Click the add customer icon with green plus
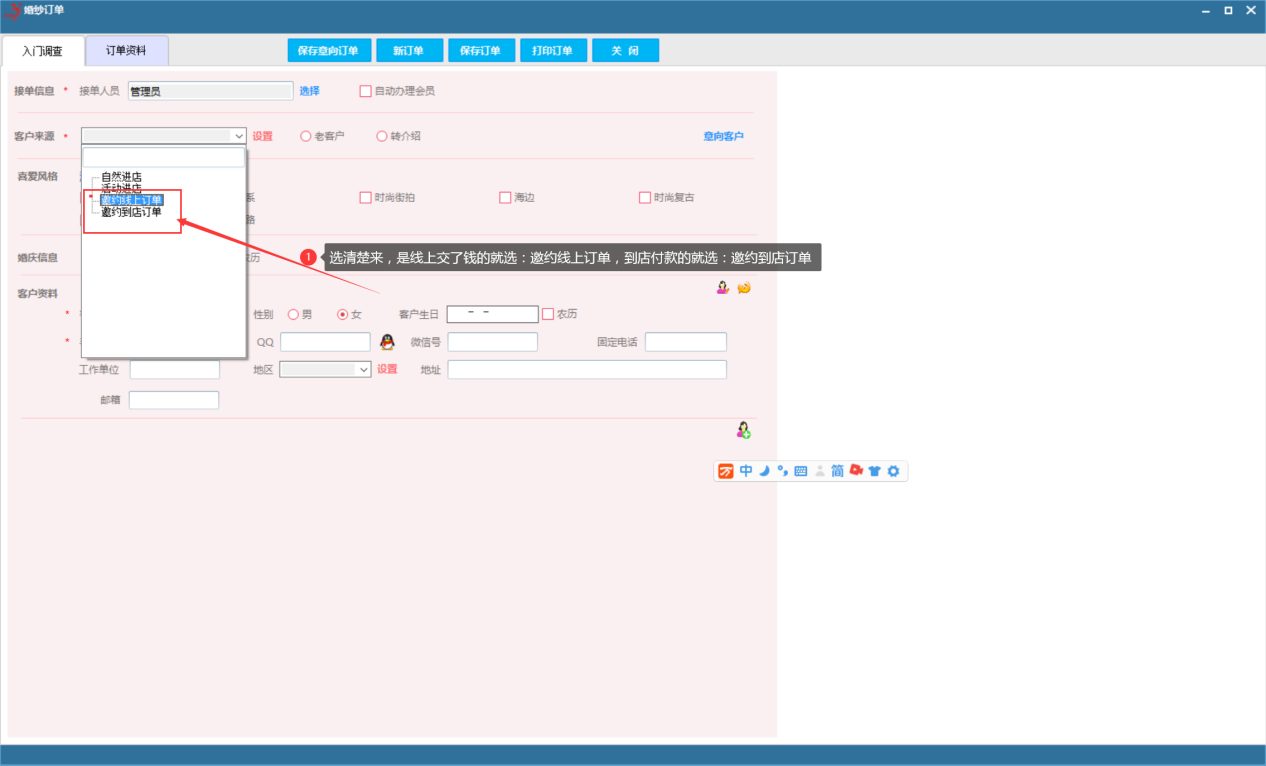 743,430
